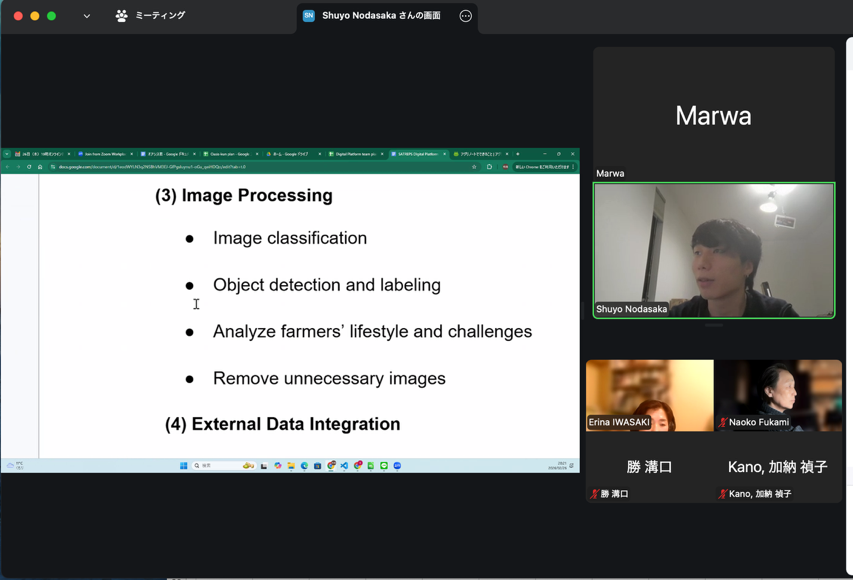
Task: Switch to the Google Drive browser tab
Action: coord(292,154)
